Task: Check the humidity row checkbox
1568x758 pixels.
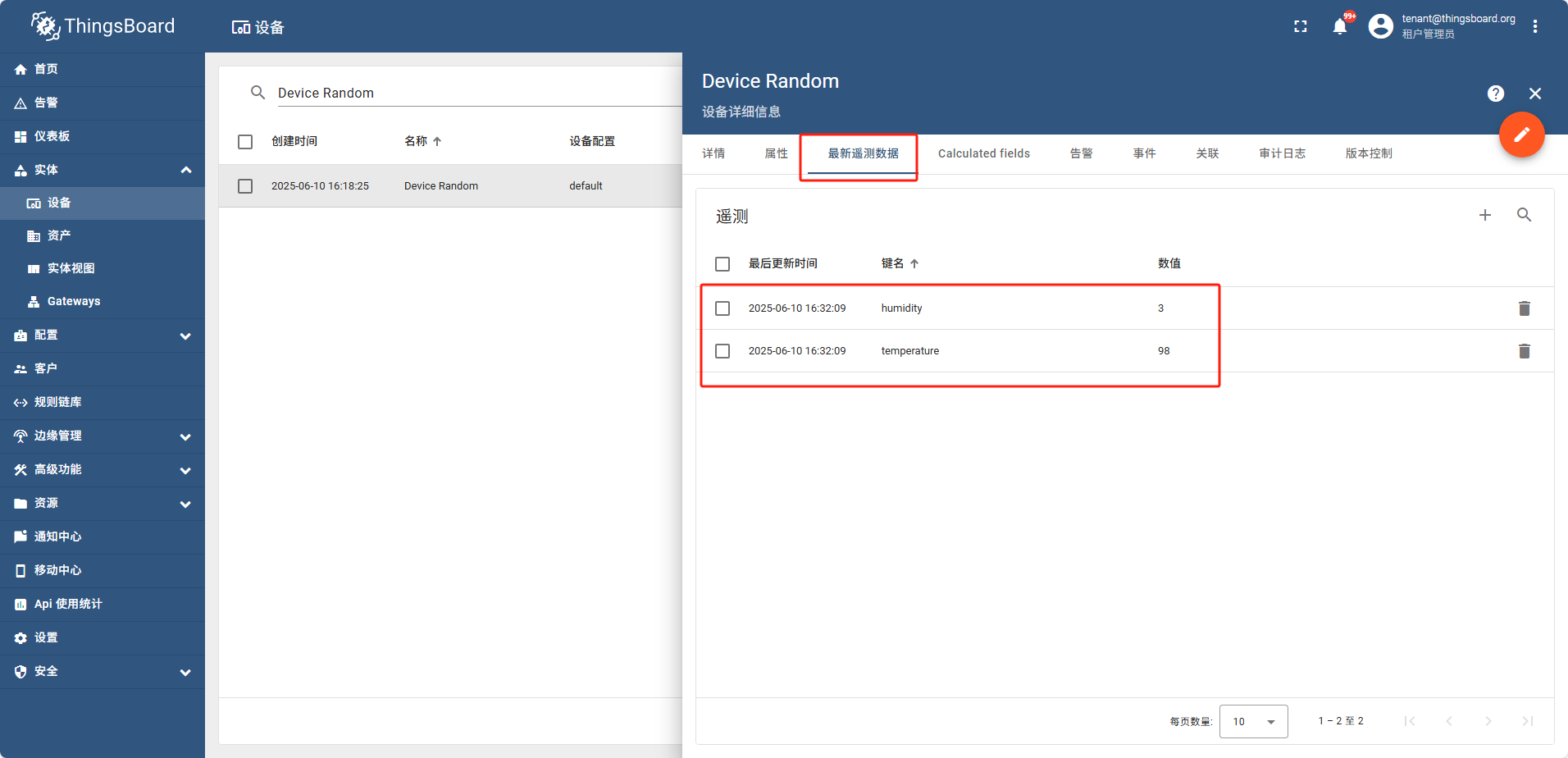Action: (x=722, y=308)
